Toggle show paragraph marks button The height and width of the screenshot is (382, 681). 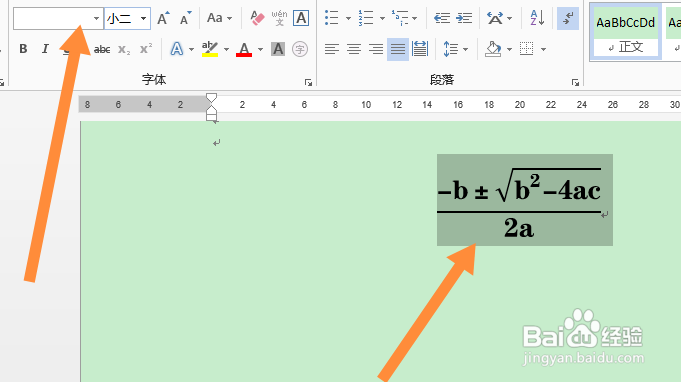coord(568,18)
